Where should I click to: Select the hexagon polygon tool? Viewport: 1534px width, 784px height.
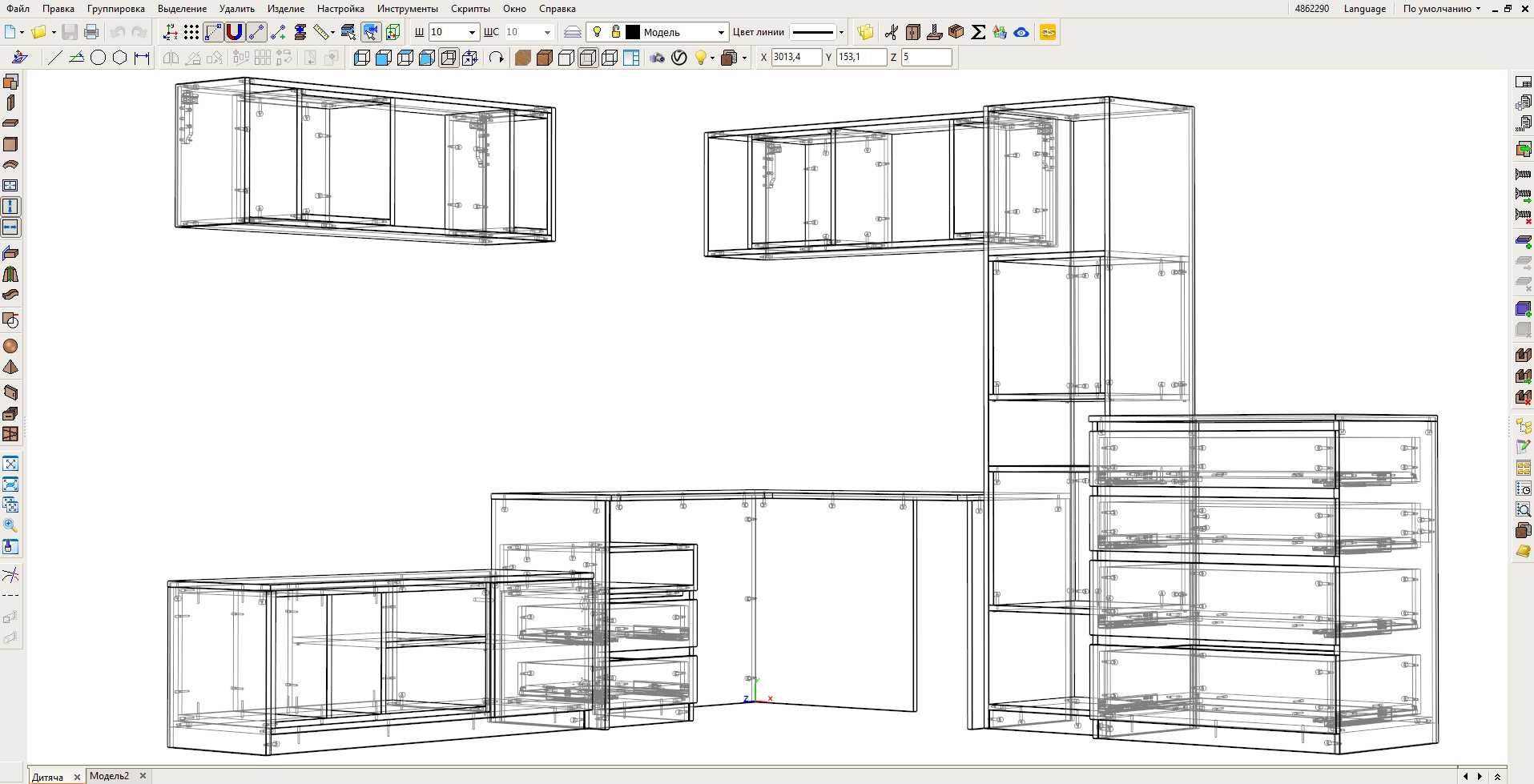click(119, 57)
